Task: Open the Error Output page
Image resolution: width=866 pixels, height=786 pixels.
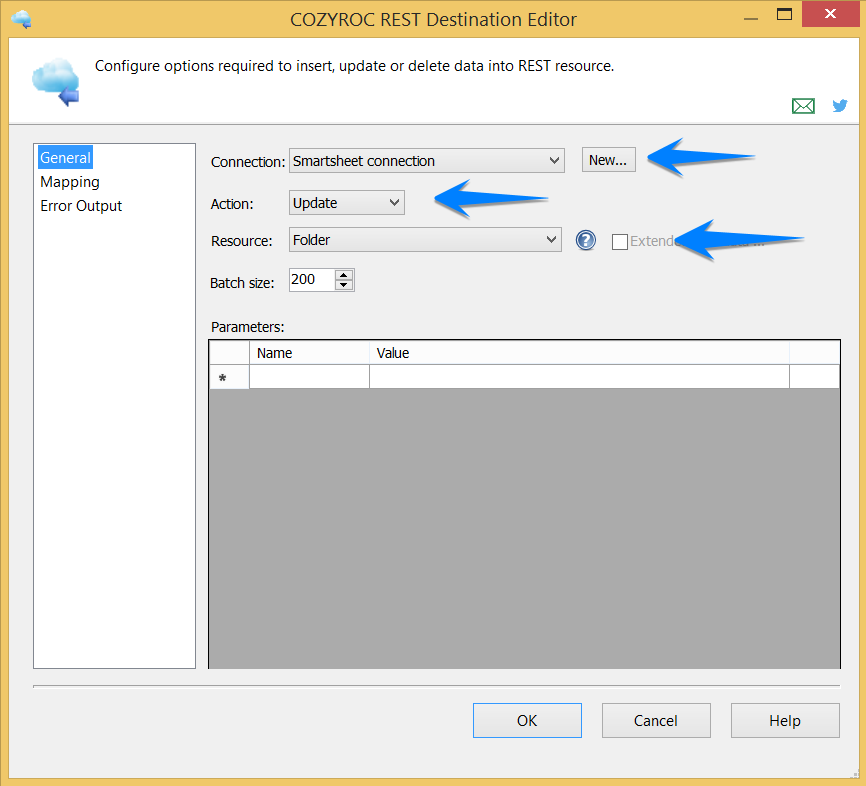Action: [81, 206]
